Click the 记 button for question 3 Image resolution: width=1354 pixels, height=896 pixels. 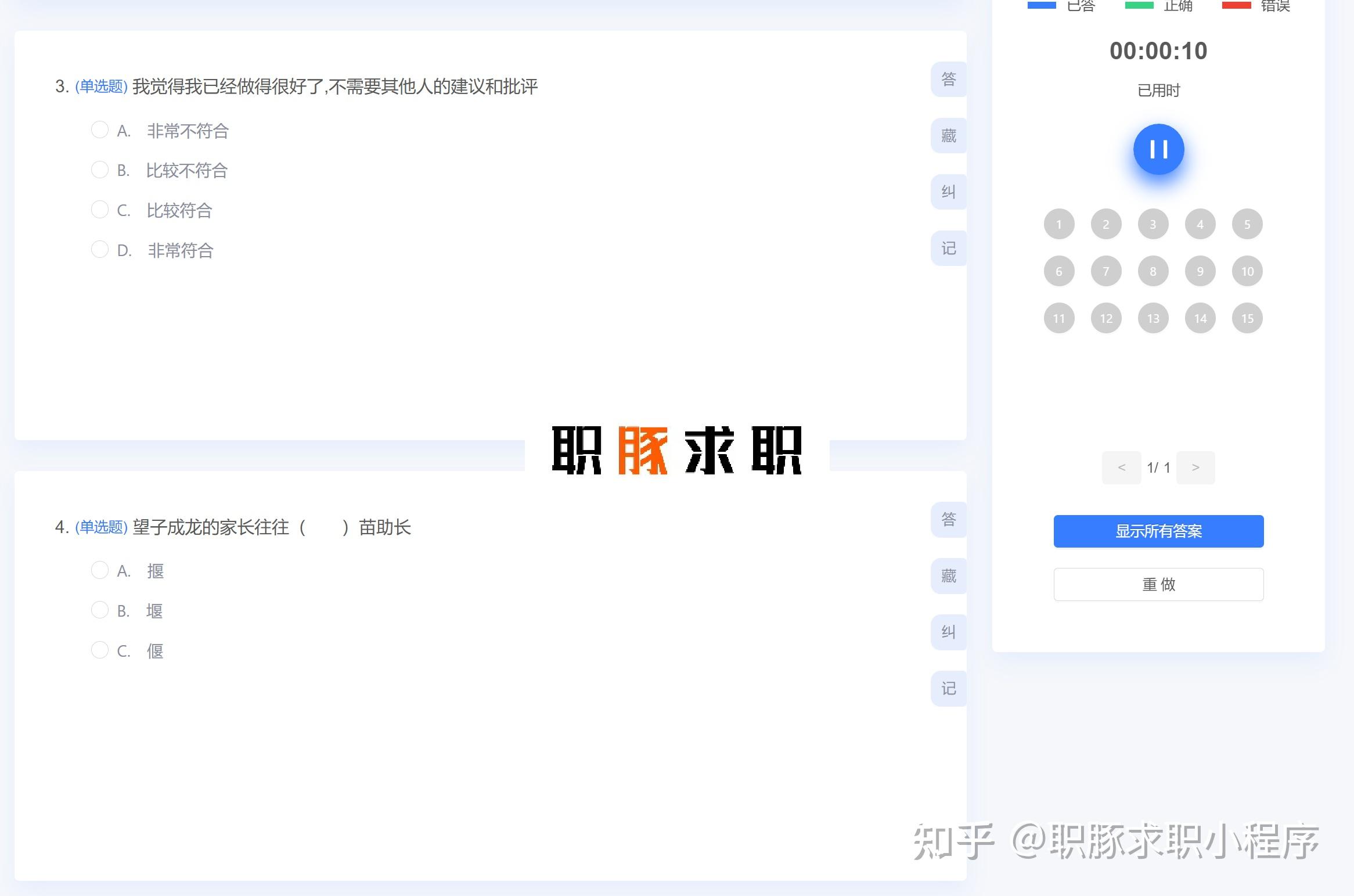tap(949, 249)
